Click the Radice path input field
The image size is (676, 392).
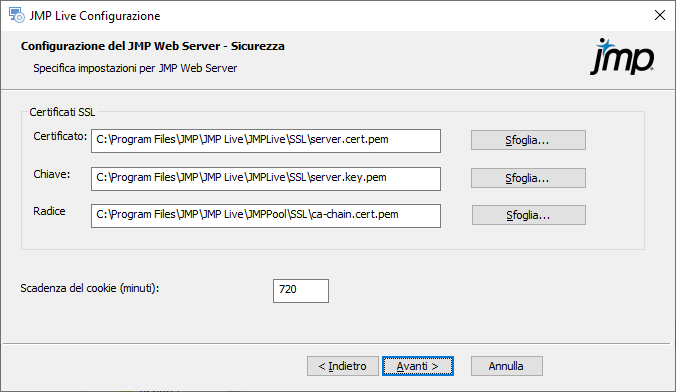point(266,216)
